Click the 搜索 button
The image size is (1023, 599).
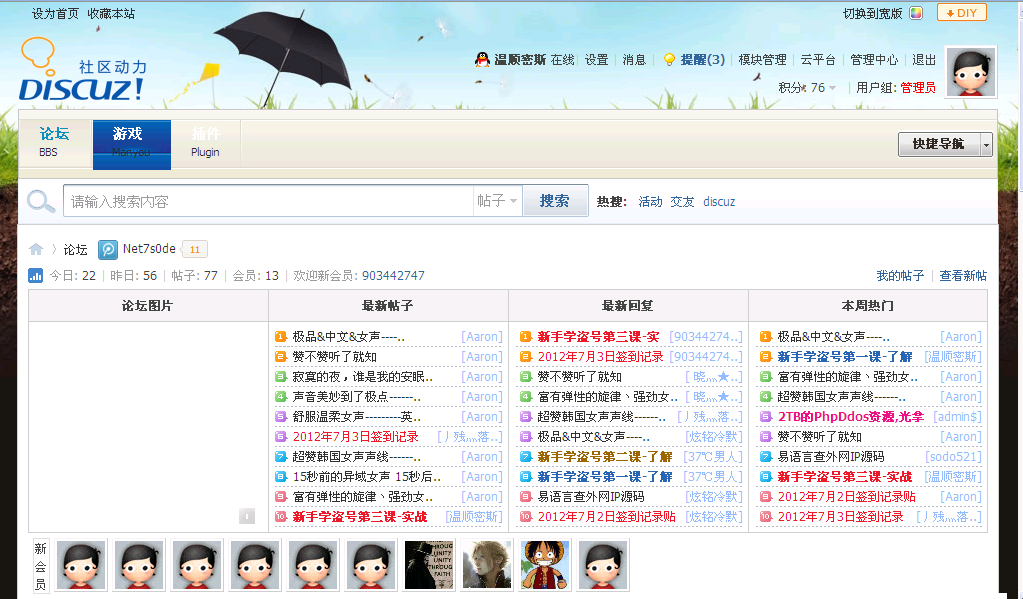tap(555, 201)
